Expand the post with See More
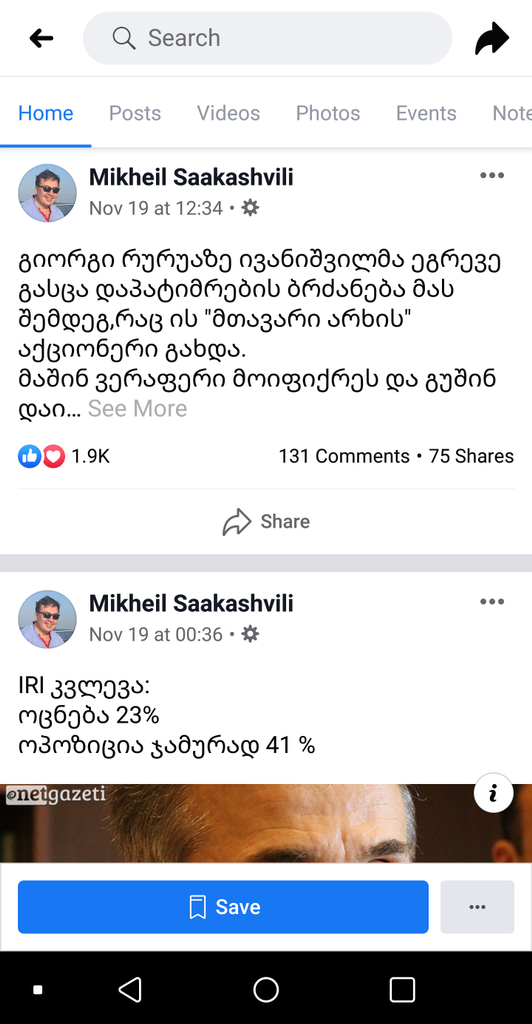Image resolution: width=532 pixels, height=1024 pixels. click(138, 409)
